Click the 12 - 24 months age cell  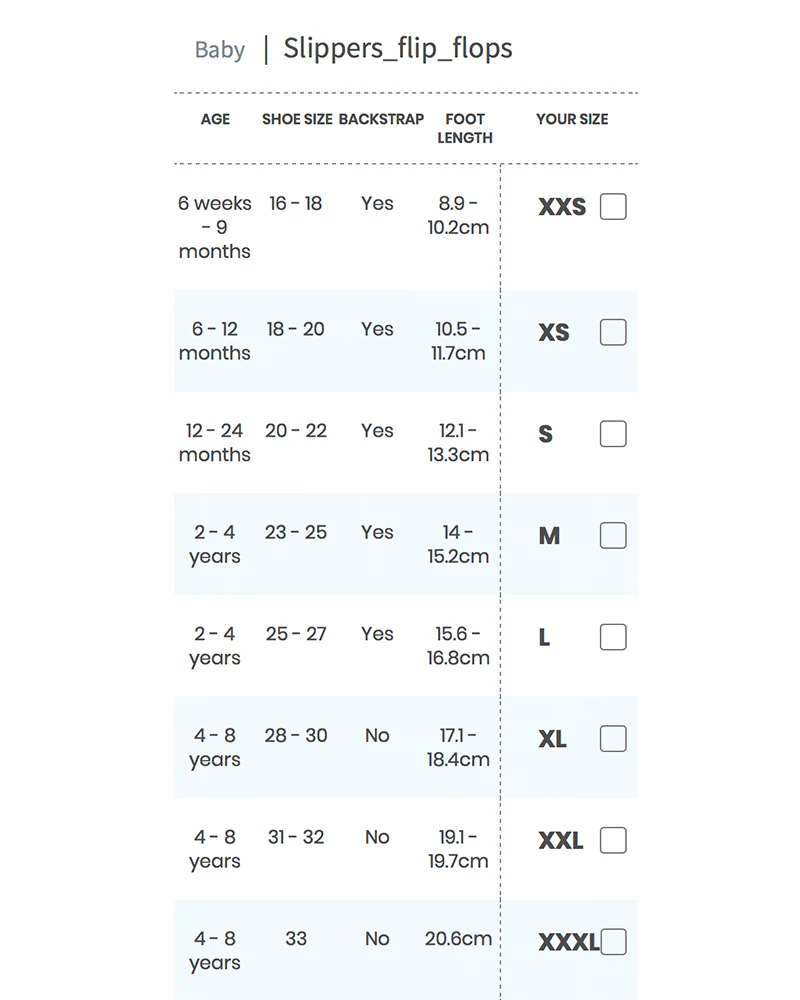tap(214, 443)
